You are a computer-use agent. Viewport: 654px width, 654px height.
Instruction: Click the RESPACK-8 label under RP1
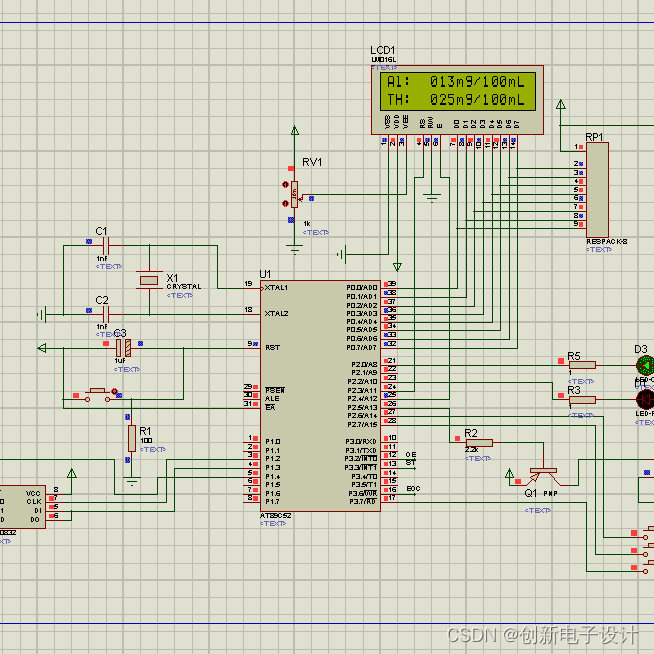pos(606,242)
